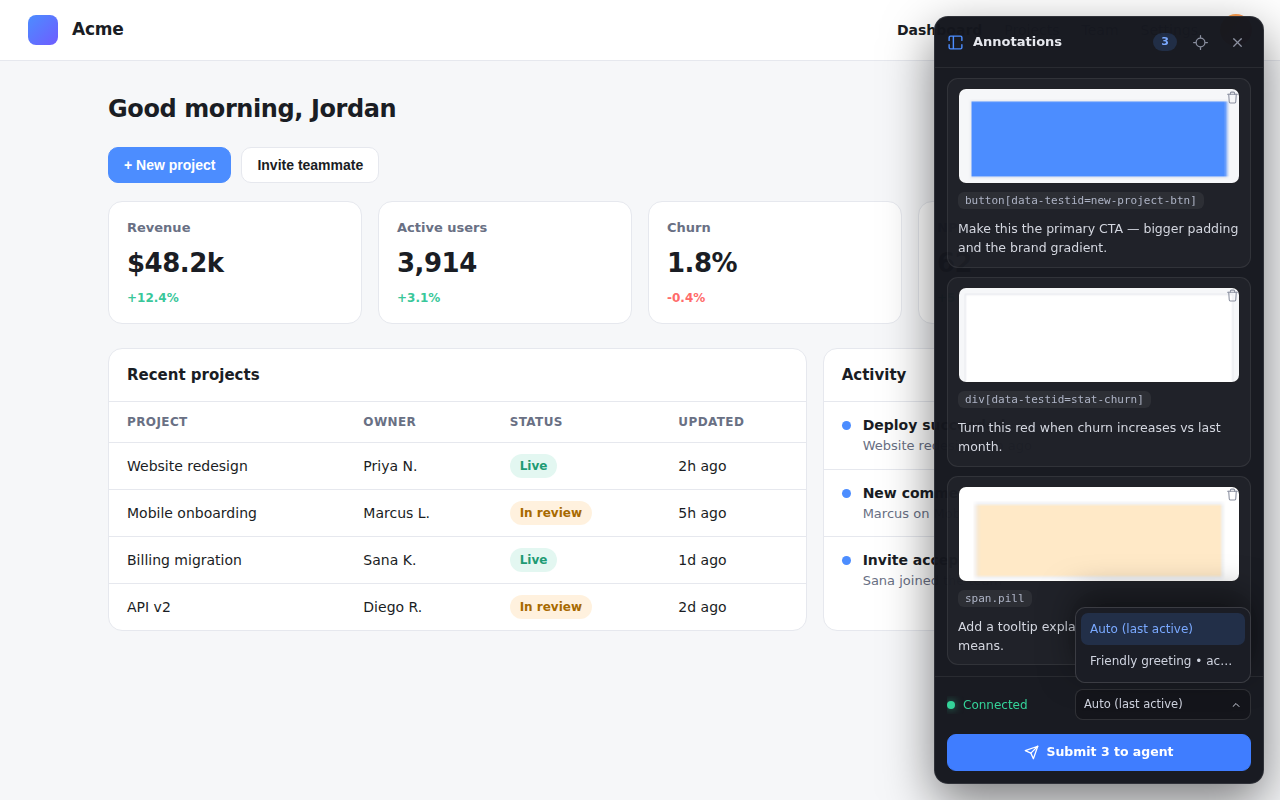This screenshot has width=1280, height=800.
Task: Click the Live status pill for Billing migration
Action: pyautogui.click(x=533, y=560)
